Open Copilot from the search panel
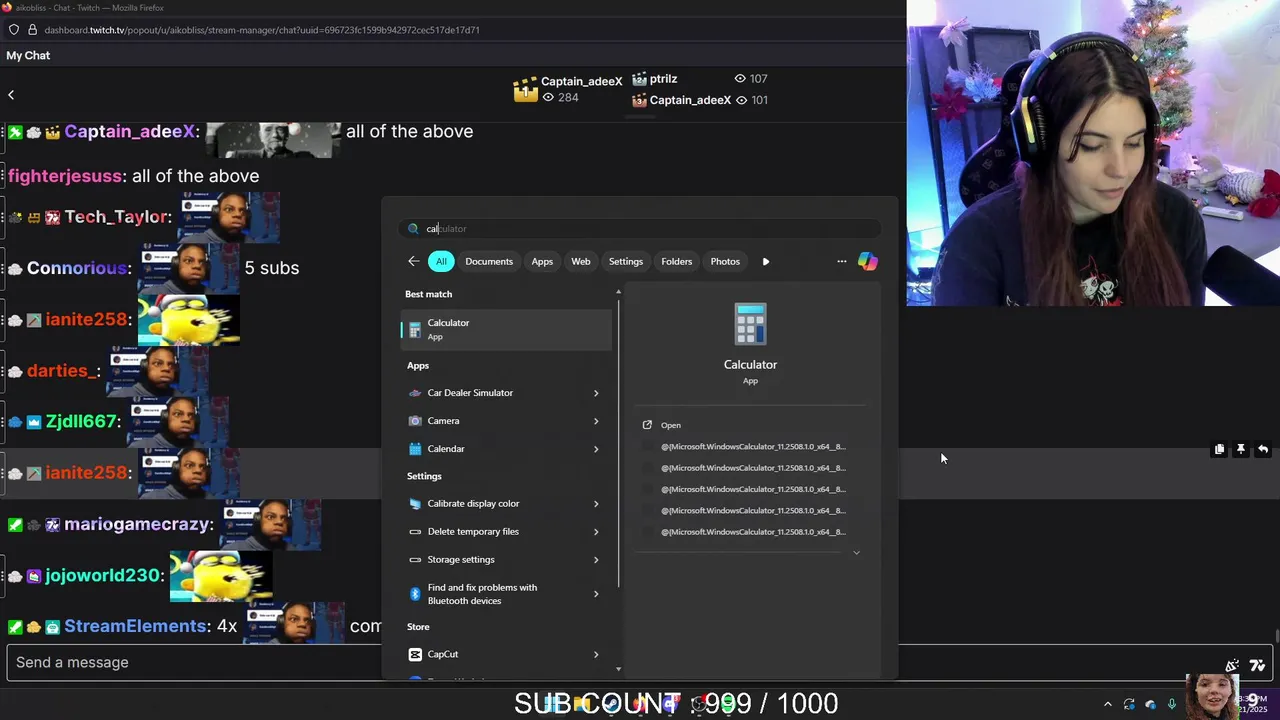The width and height of the screenshot is (1280, 720). coord(867,261)
